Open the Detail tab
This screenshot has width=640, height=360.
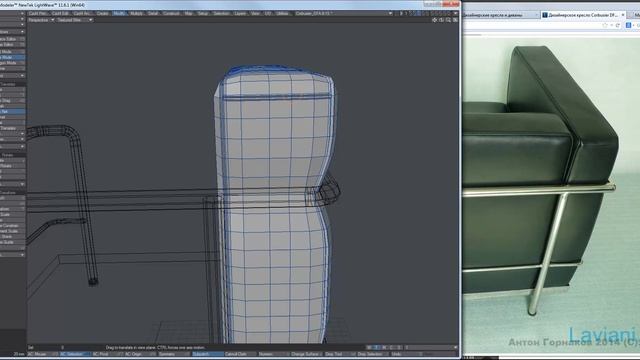[153, 13]
